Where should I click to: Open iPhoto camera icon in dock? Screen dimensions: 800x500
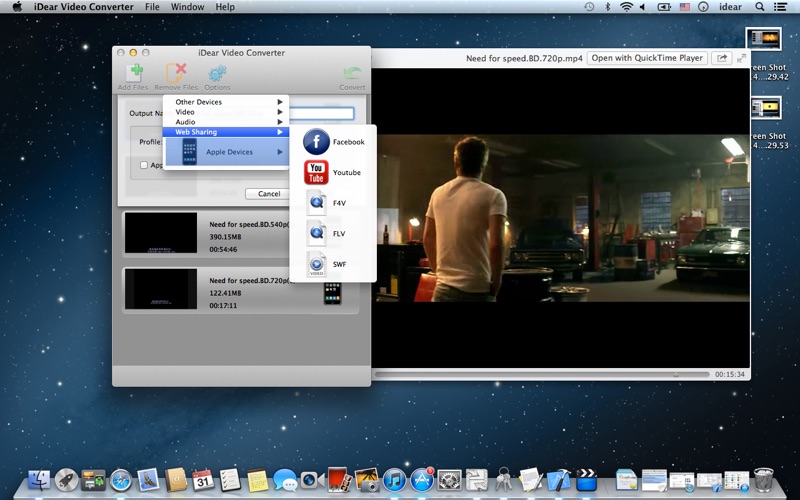367,480
